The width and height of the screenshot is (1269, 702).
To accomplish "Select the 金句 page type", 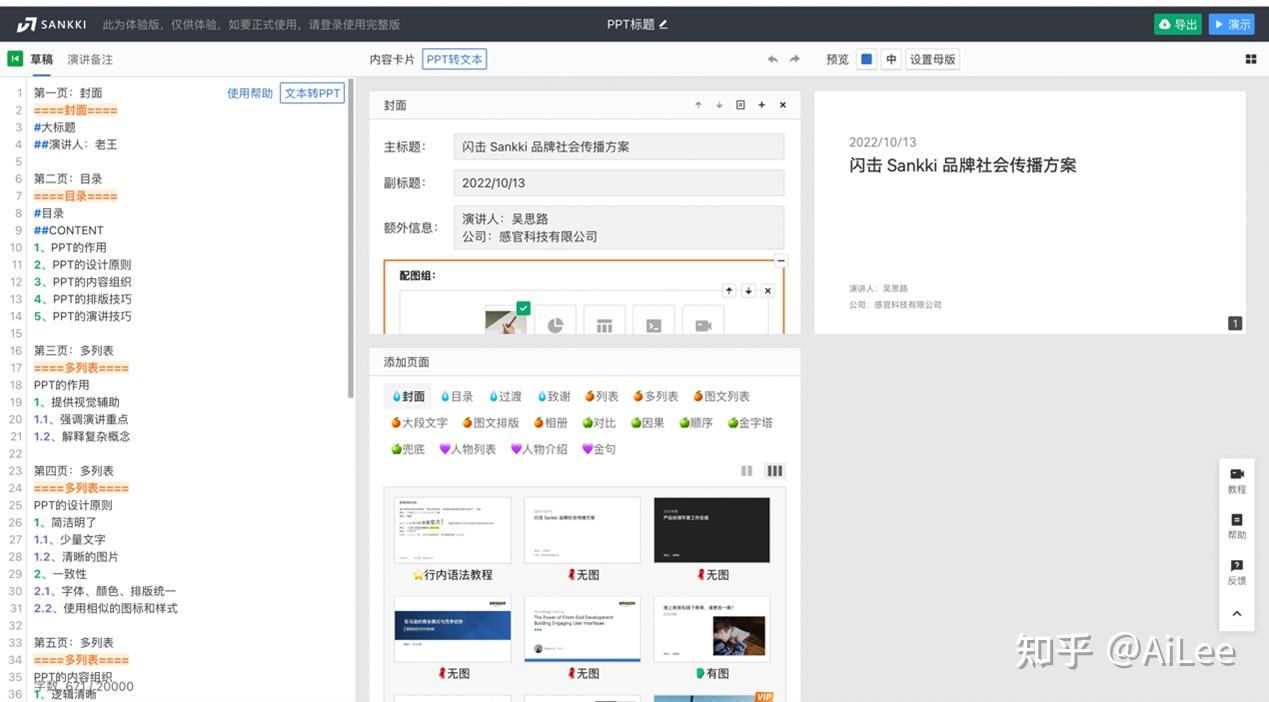I will pyautogui.click(x=599, y=449).
